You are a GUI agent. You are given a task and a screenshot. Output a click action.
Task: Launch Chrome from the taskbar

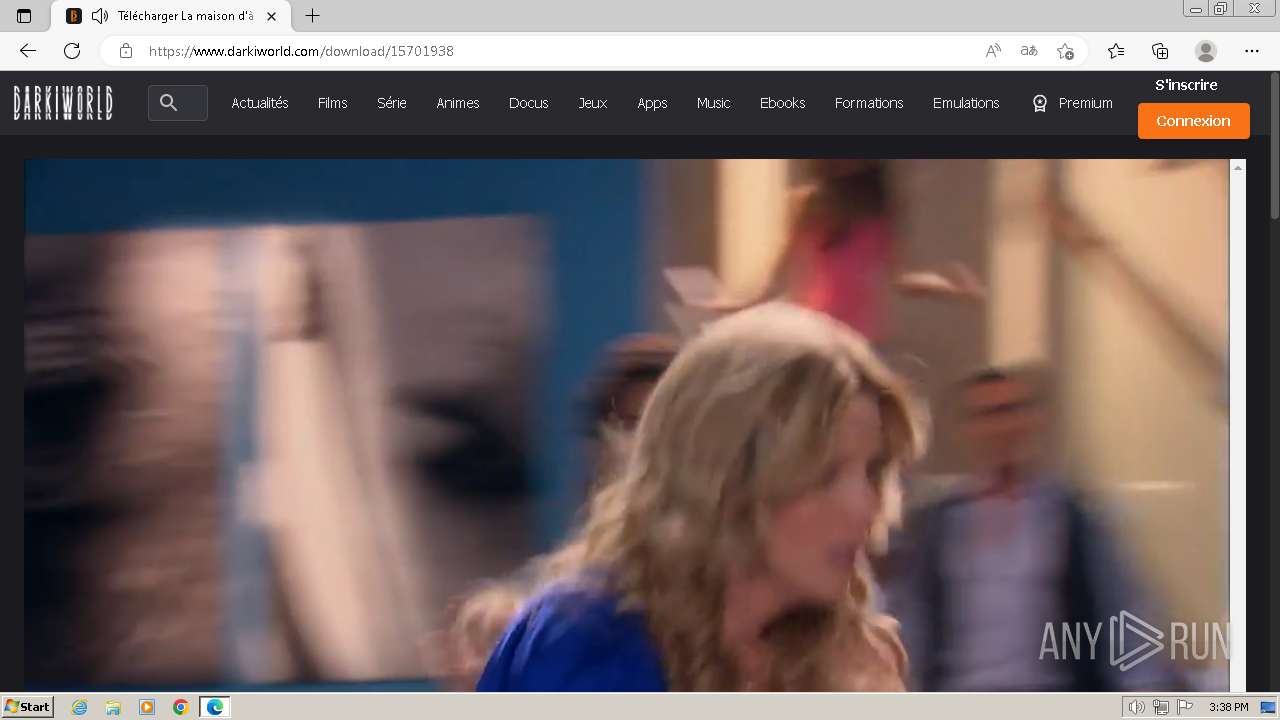pos(181,707)
